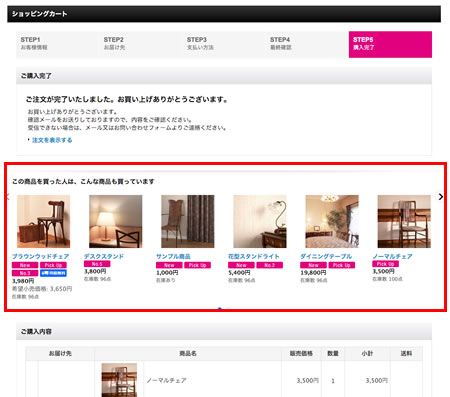This screenshot has height=397, width=450.
Task: Click the brown wood chair thumbnail
Action: click(x=43, y=221)
